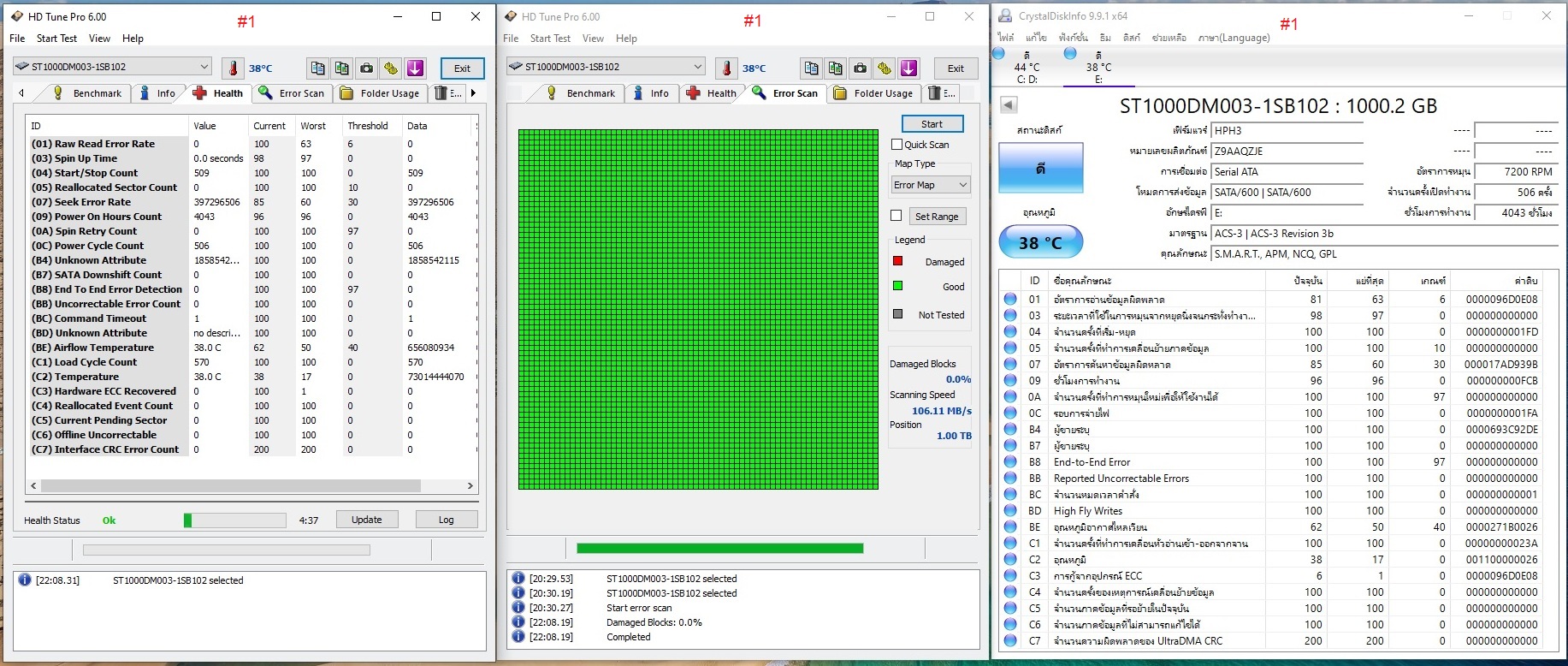Screen dimensions: 1568x666
Task: Enable the Quick Scan checkbox
Action: (x=897, y=145)
